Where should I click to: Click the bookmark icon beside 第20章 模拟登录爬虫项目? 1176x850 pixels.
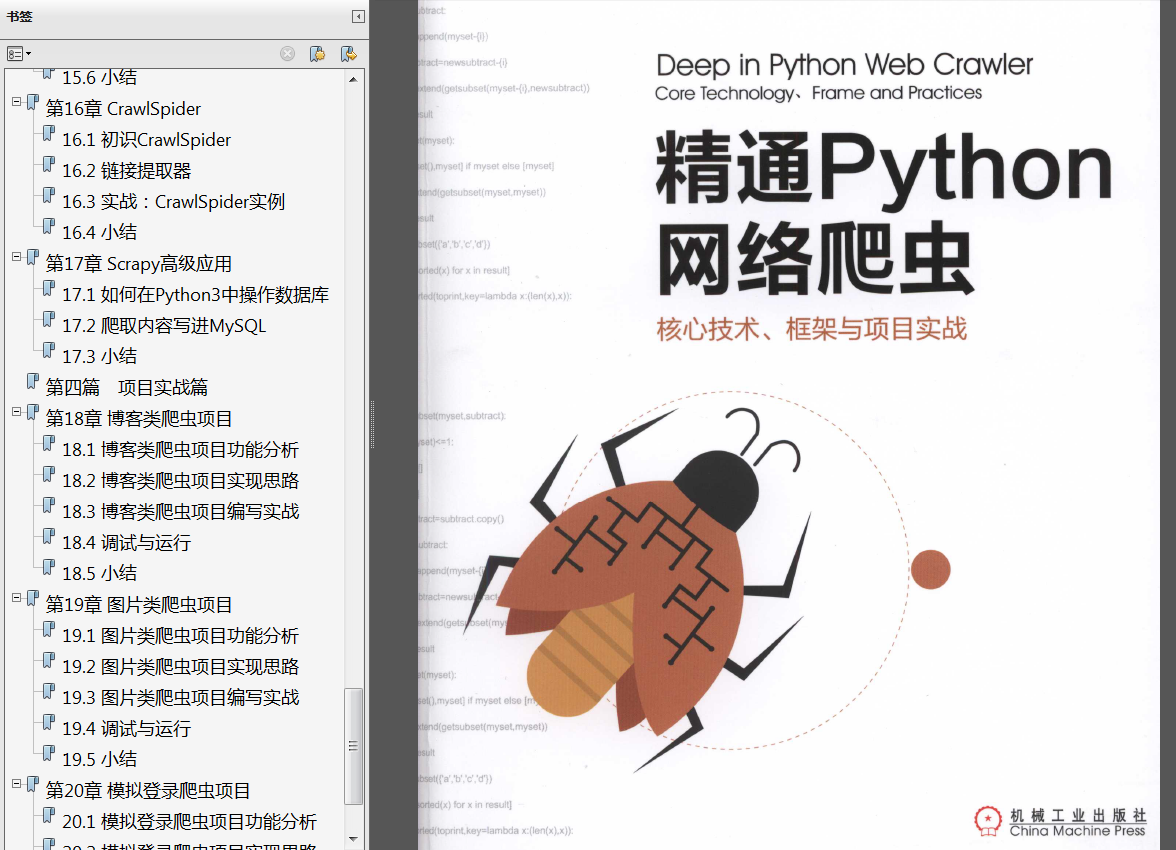coord(33,785)
